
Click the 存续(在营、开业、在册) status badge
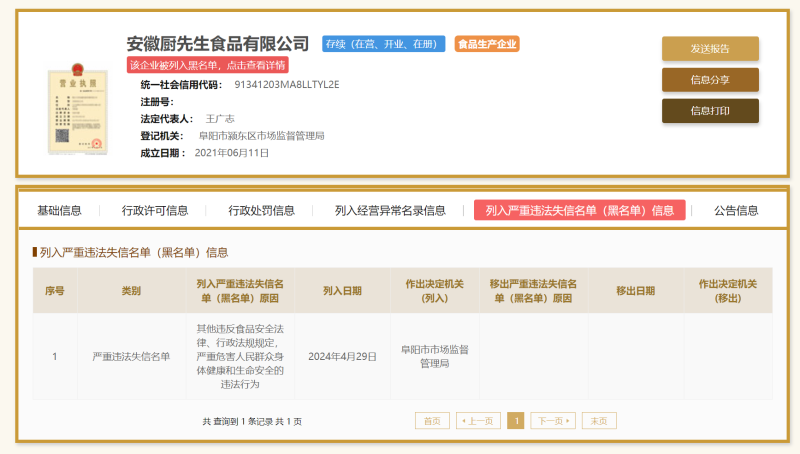pyautogui.click(x=383, y=44)
